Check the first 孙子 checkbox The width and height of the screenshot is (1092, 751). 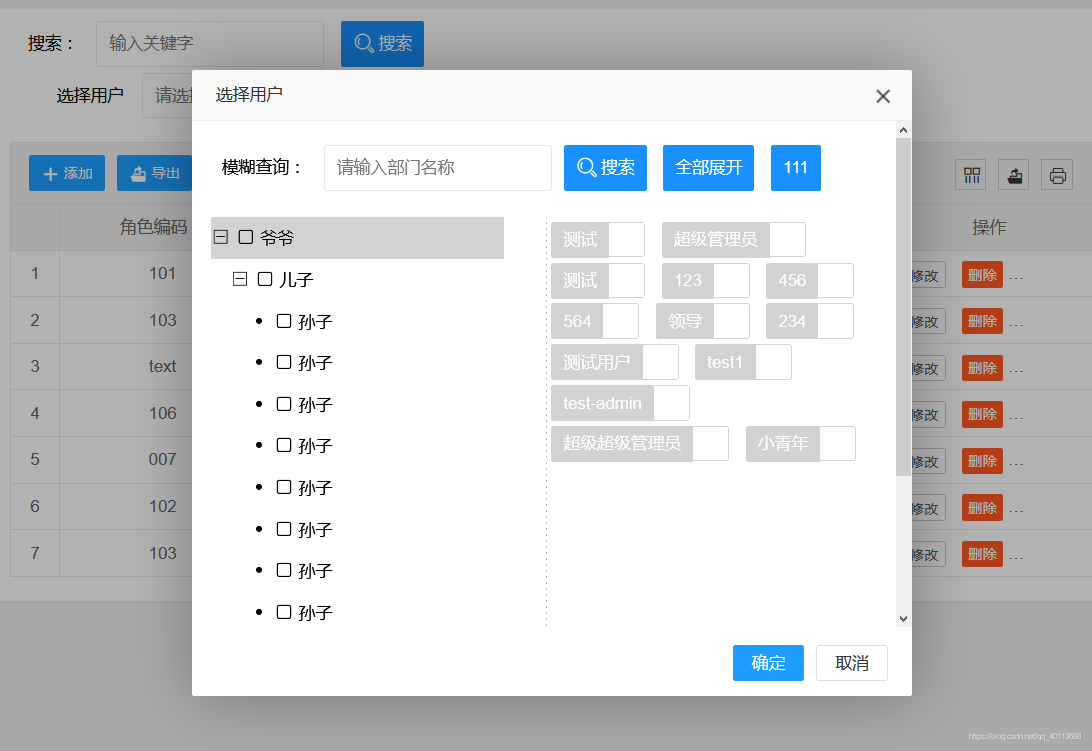(x=283, y=321)
